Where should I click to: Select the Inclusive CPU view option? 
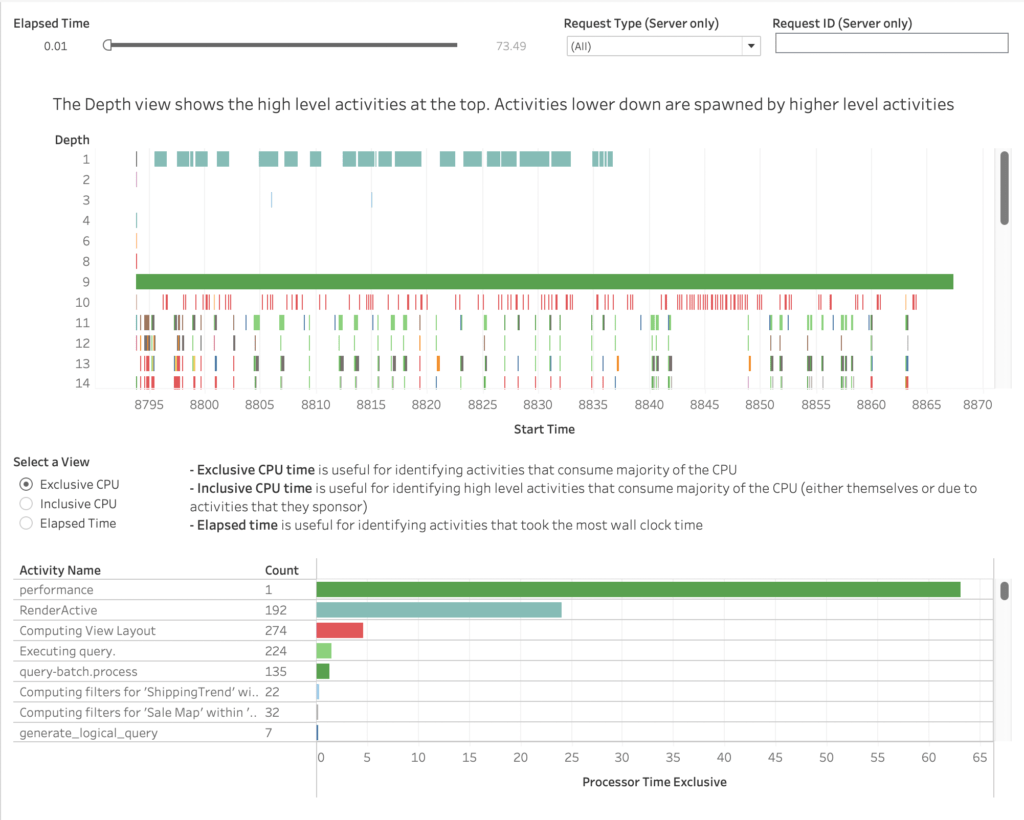click(x=27, y=504)
